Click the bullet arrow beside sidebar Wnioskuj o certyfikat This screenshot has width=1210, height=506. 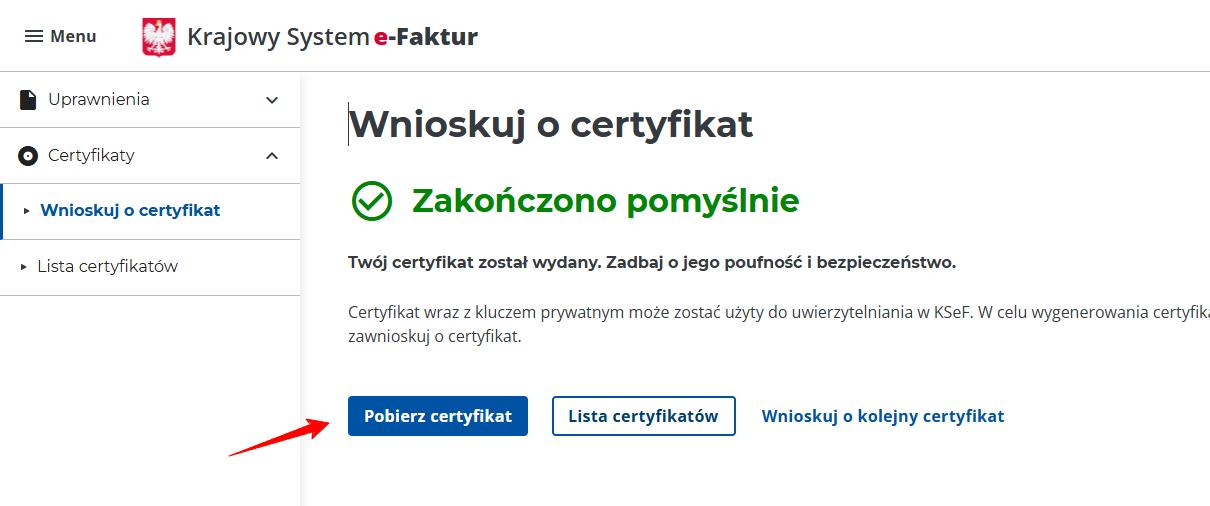26,211
